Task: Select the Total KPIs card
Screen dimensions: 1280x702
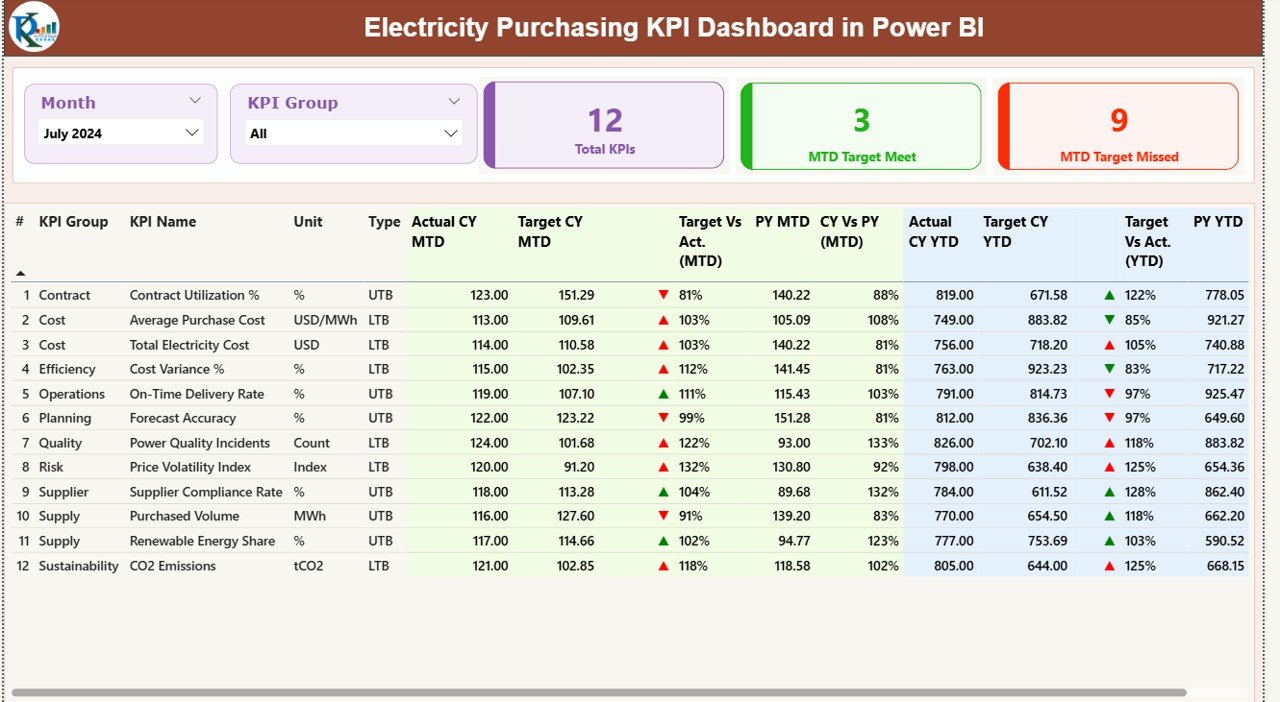Action: [x=603, y=125]
